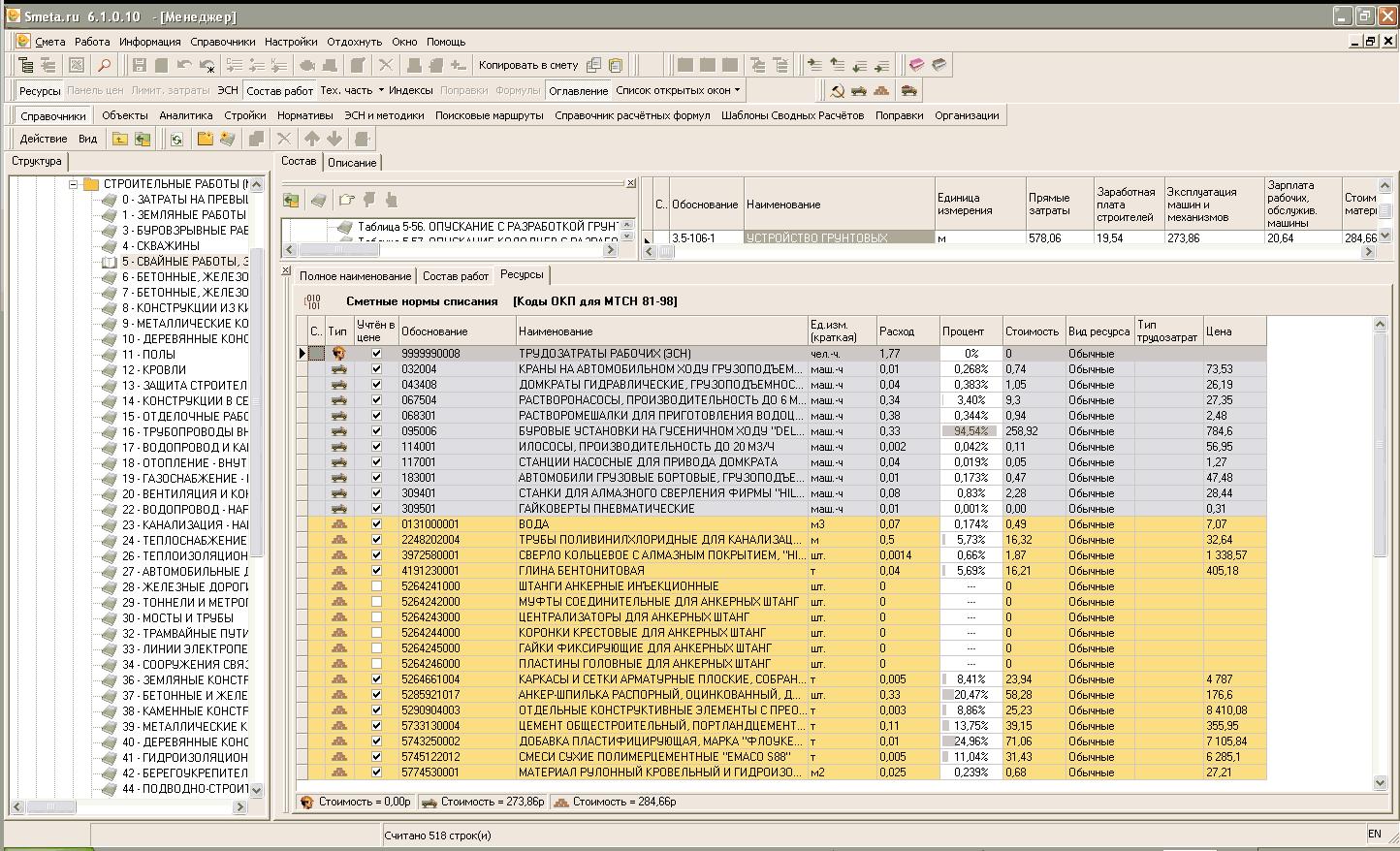Screen dimensions: 1400x851
Task: Click the green refresh icon beside Вид
Action: (176, 139)
